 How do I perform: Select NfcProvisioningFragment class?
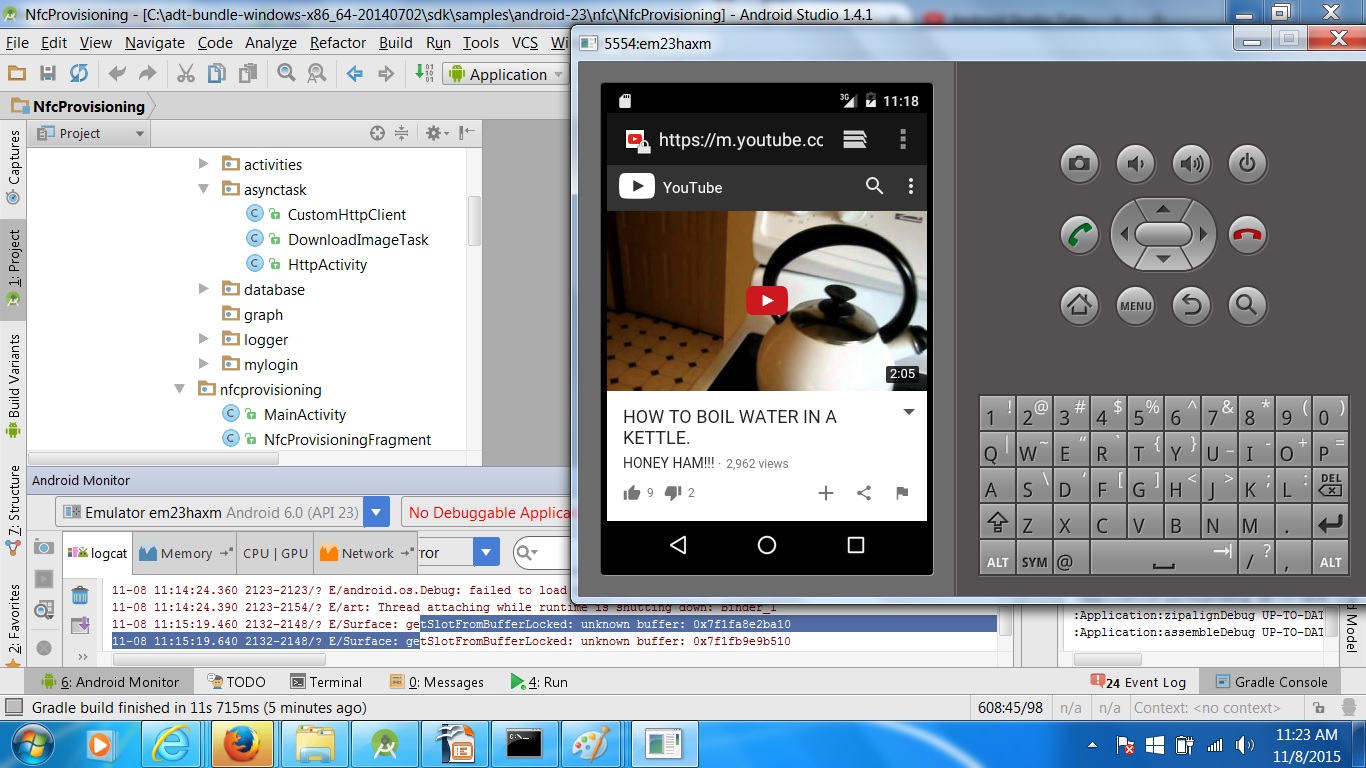coord(347,439)
